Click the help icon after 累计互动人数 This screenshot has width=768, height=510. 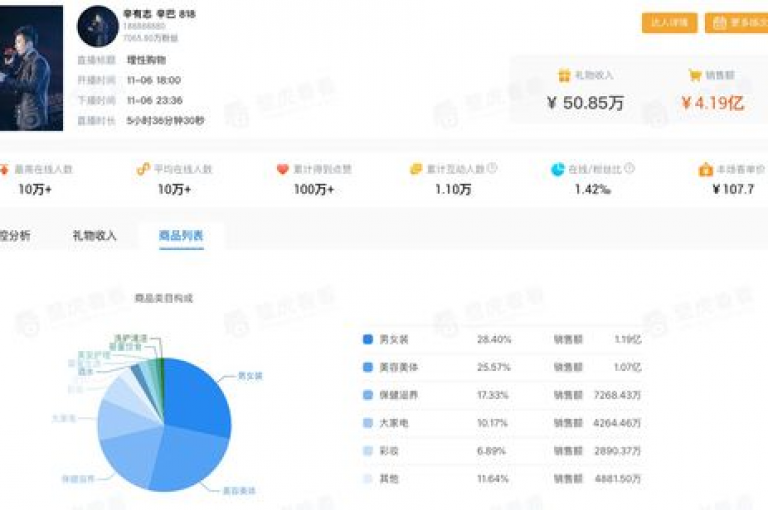(492, 168)
